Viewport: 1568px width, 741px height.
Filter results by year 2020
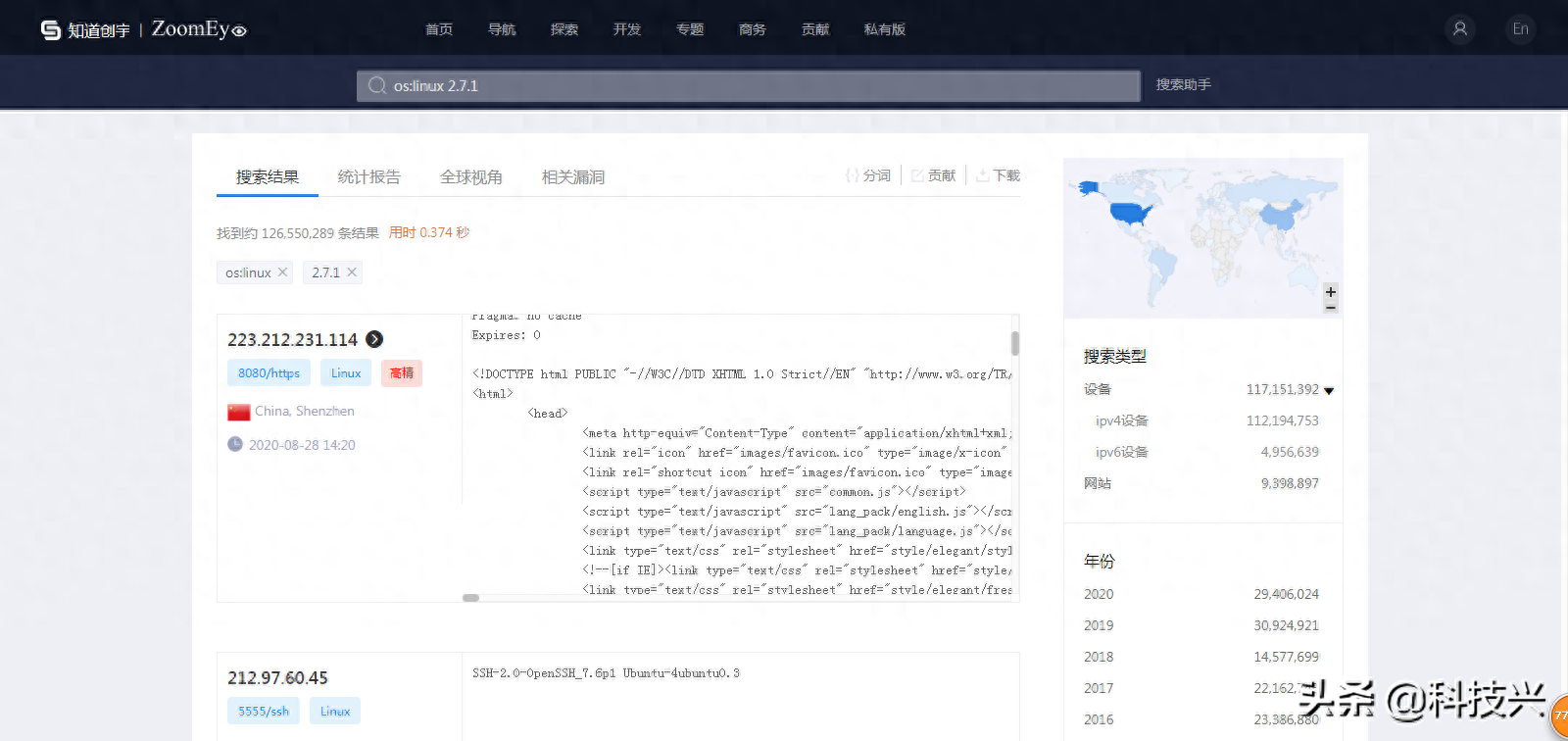click(x=1099, y=595)
